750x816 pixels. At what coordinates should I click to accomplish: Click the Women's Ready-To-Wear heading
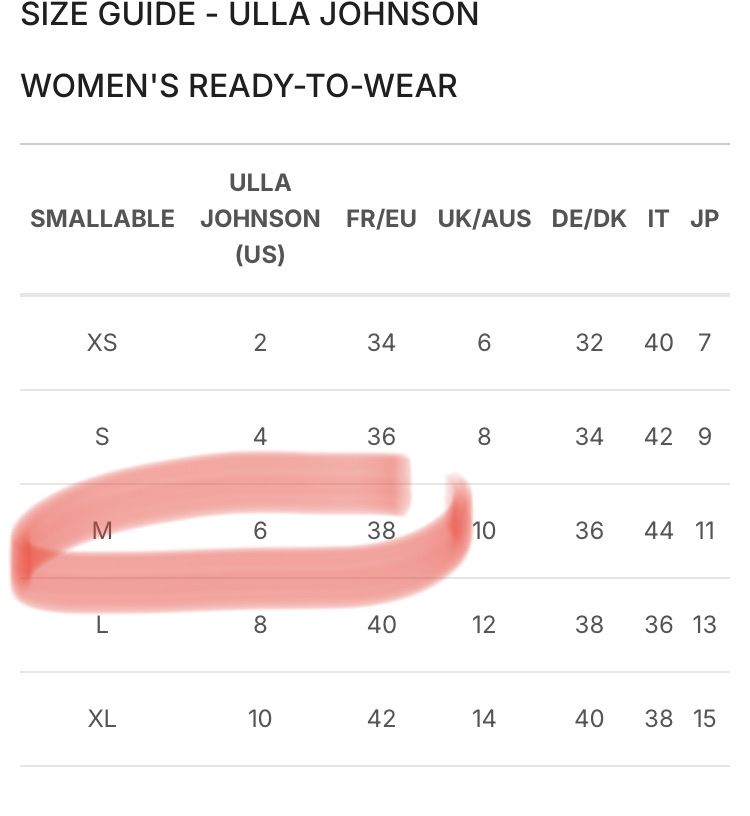coord(239,86)
